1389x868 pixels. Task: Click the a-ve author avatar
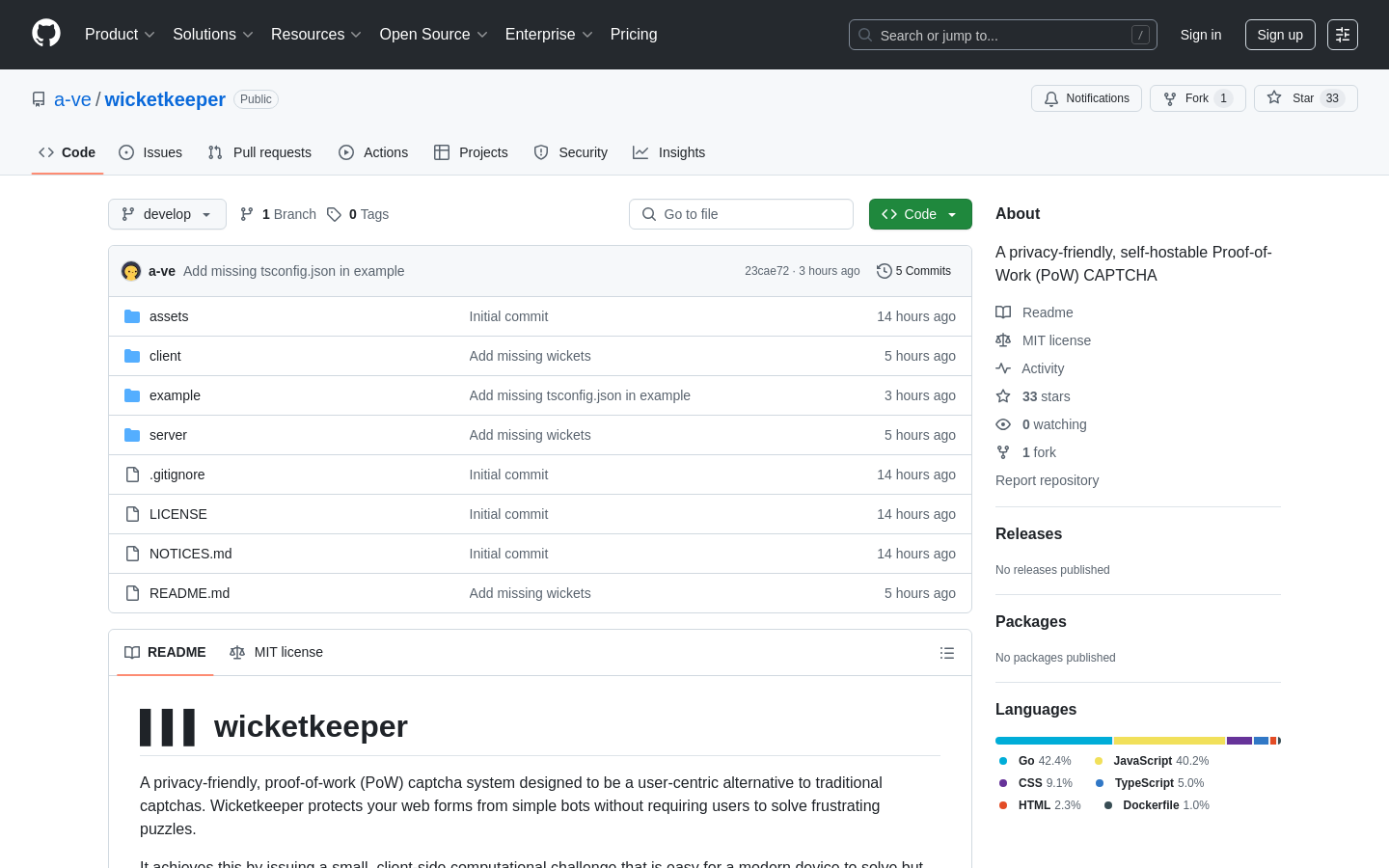[131, 271]
